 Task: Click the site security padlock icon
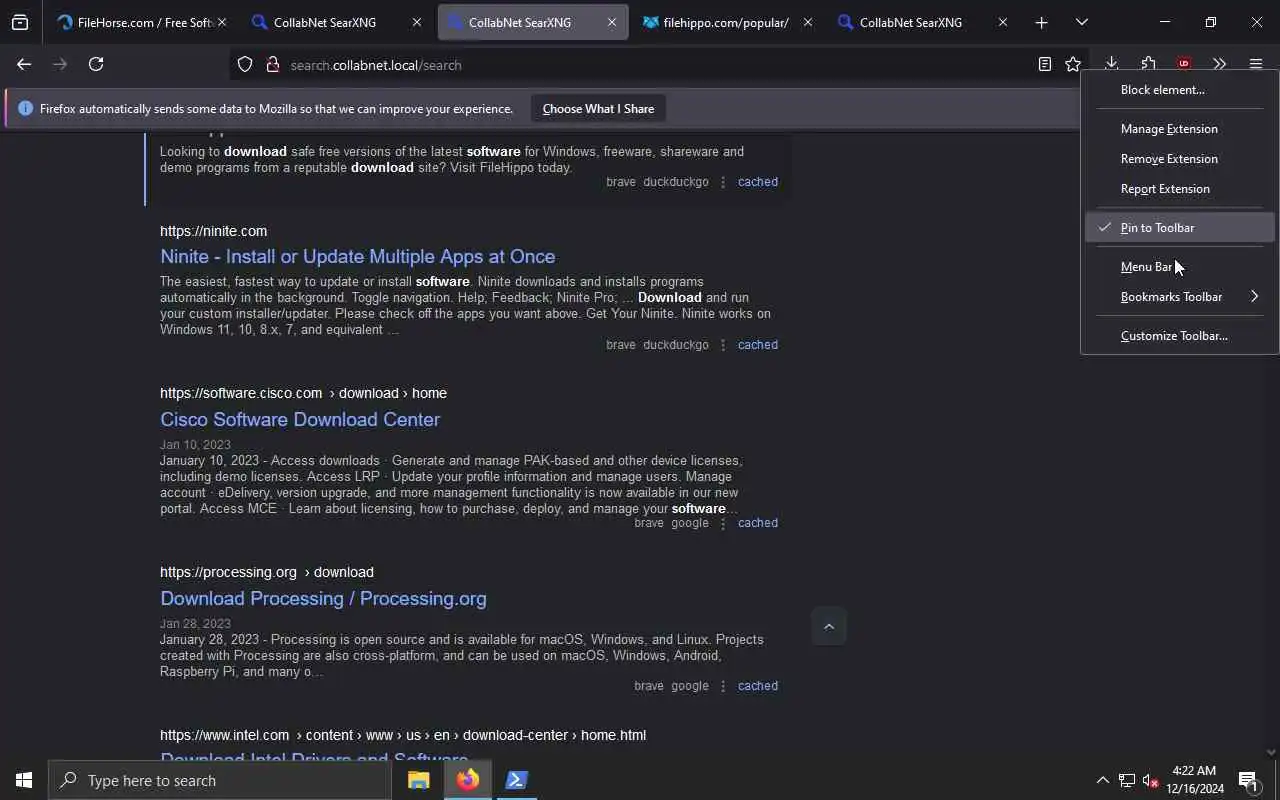coord(272,65)
